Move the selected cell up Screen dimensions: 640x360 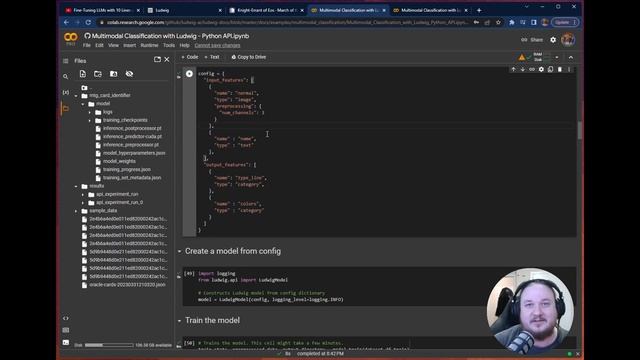click(513, 69)
